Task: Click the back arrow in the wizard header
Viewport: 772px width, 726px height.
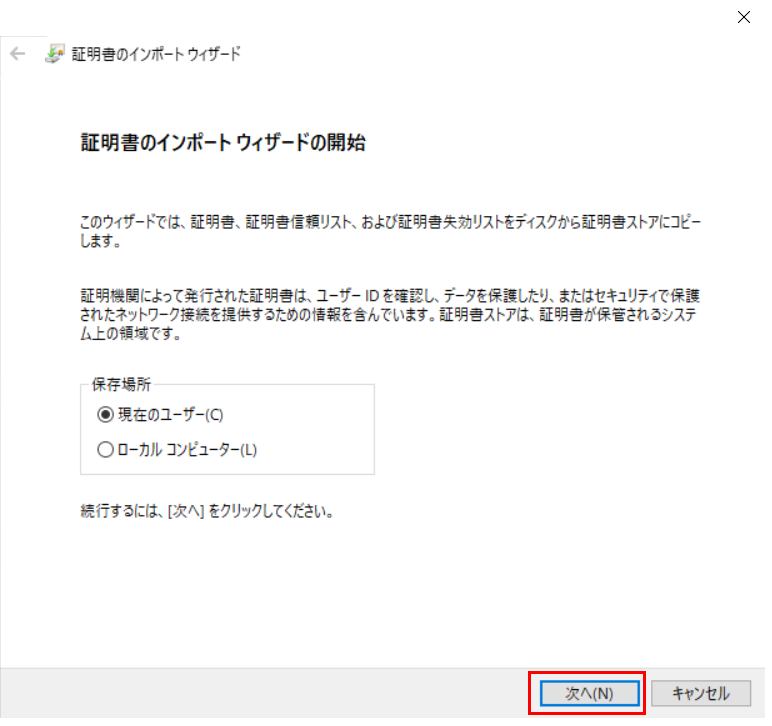Action: (x=17, y=54)
